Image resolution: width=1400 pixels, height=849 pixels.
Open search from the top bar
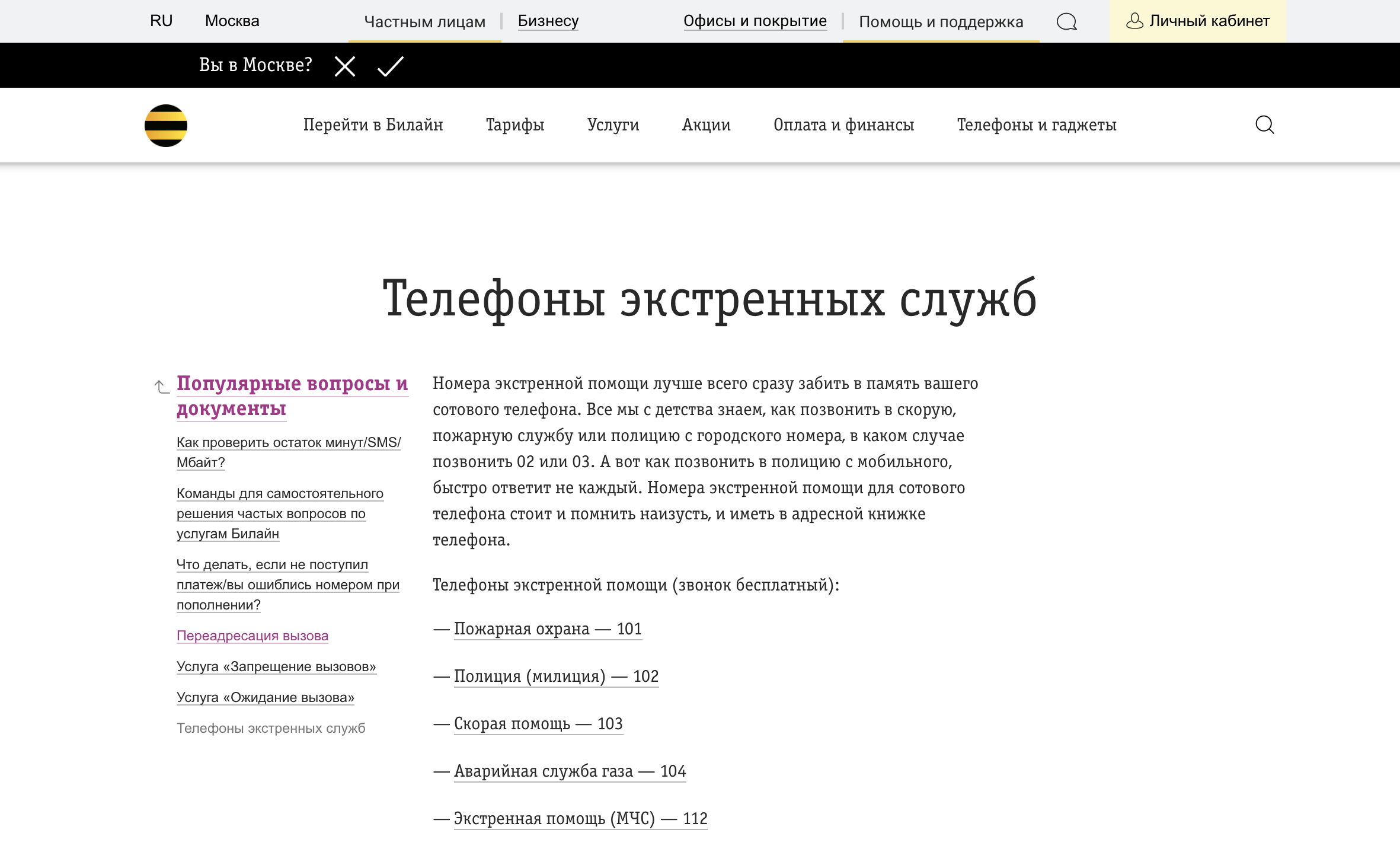coord(1067,23)
